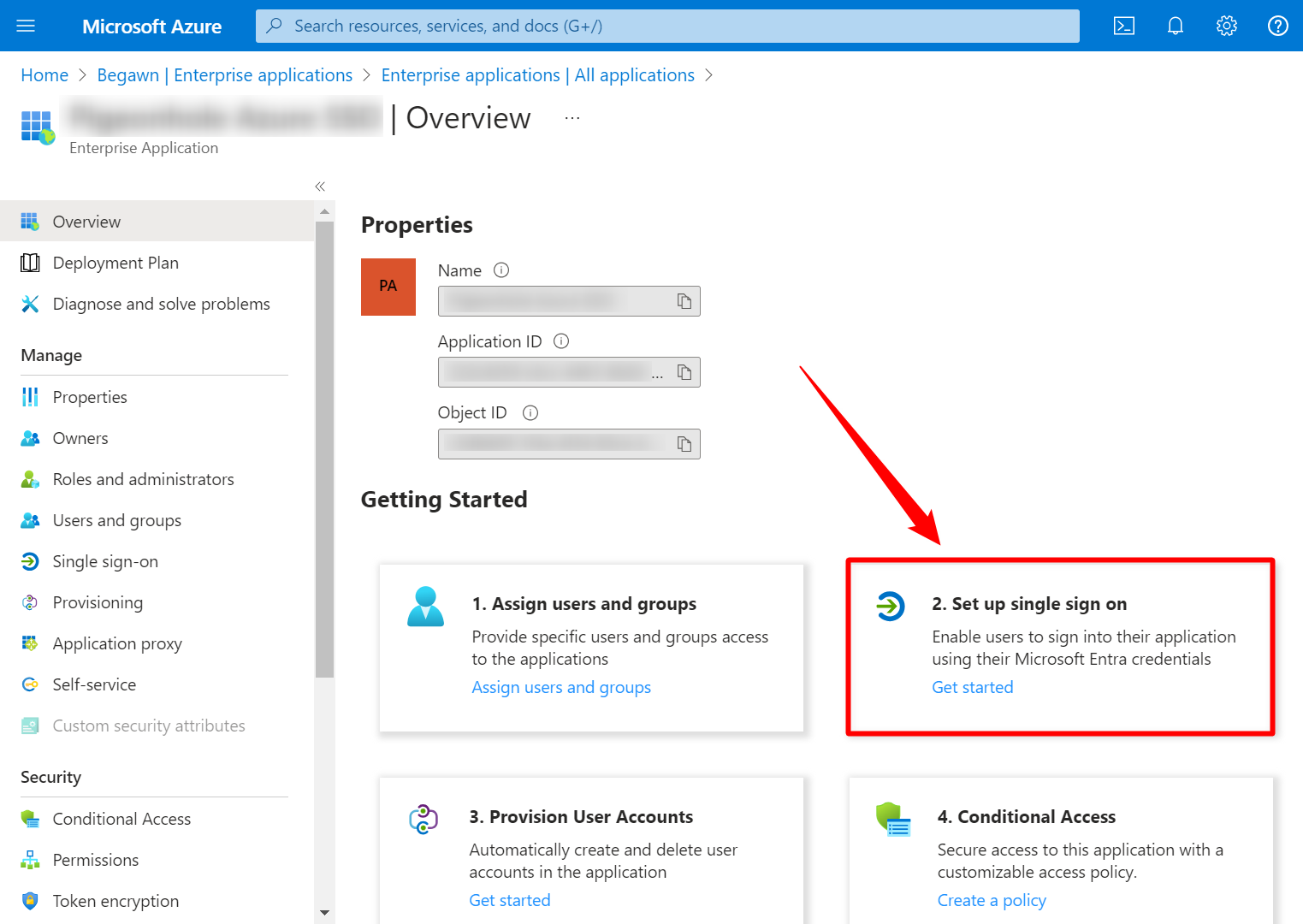Click Get started under single sign on

pyautogui.click(x=973, y=687)
